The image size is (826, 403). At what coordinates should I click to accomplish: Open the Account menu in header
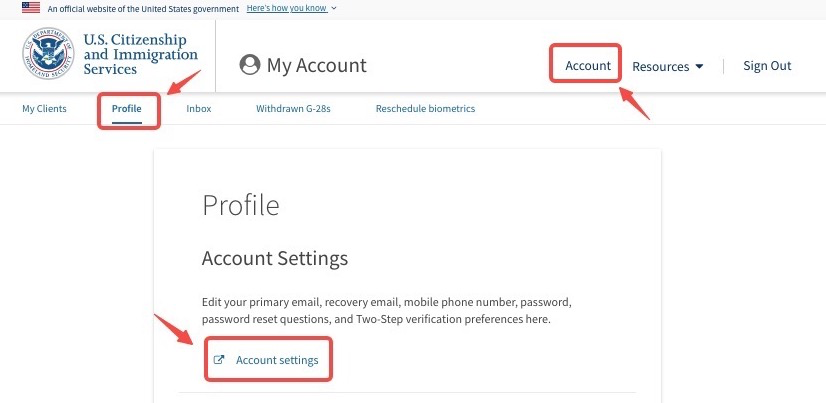pos(587,66)
